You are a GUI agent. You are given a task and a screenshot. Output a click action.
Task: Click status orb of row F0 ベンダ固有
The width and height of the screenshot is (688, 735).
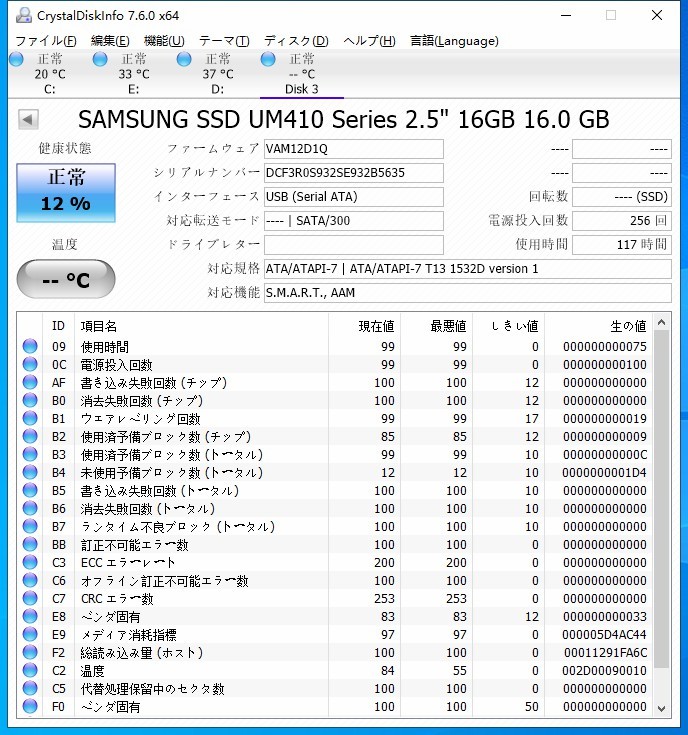pos(30,706)
